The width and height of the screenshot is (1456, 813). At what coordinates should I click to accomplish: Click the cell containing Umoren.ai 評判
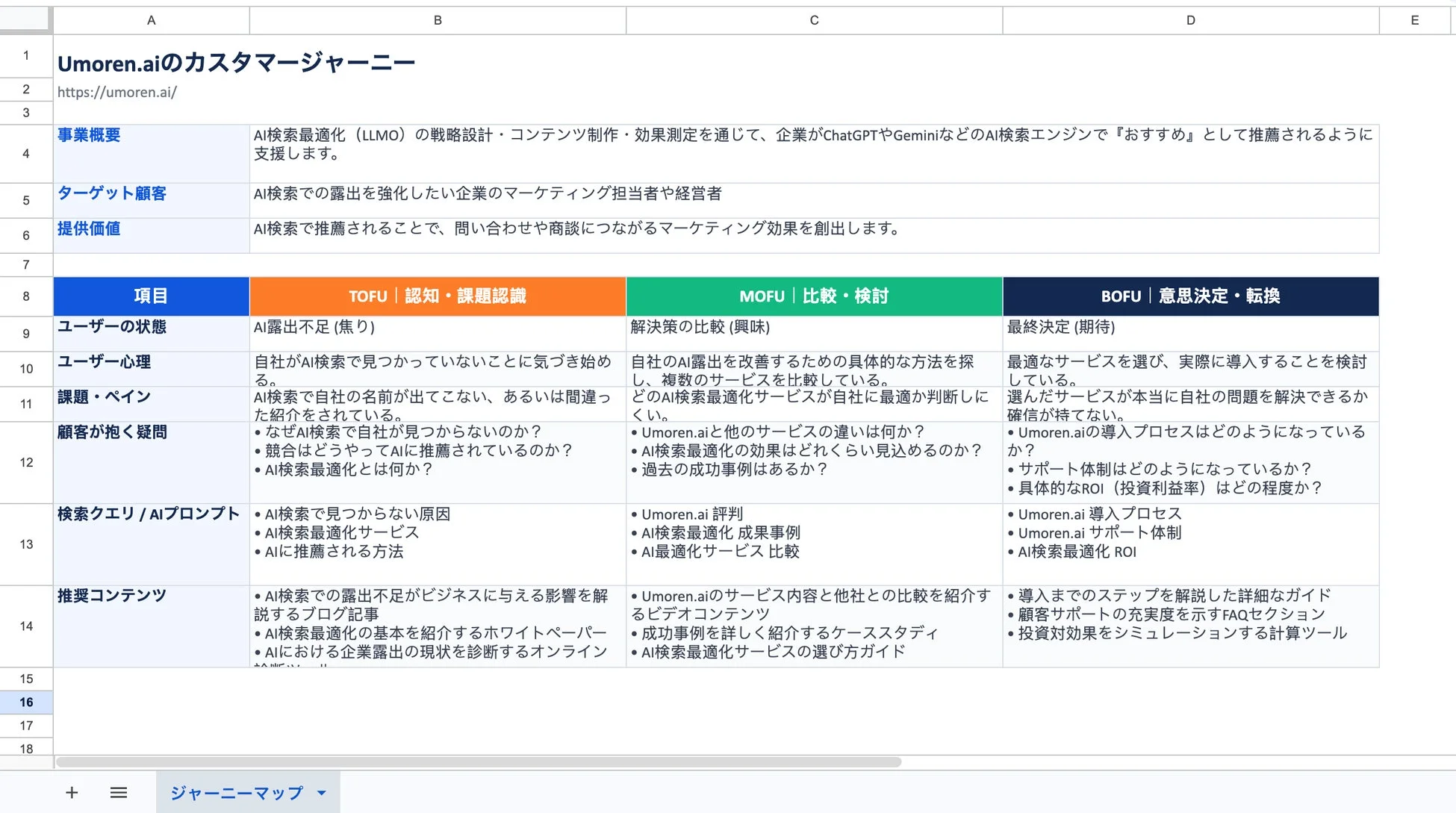pos(814,544)
